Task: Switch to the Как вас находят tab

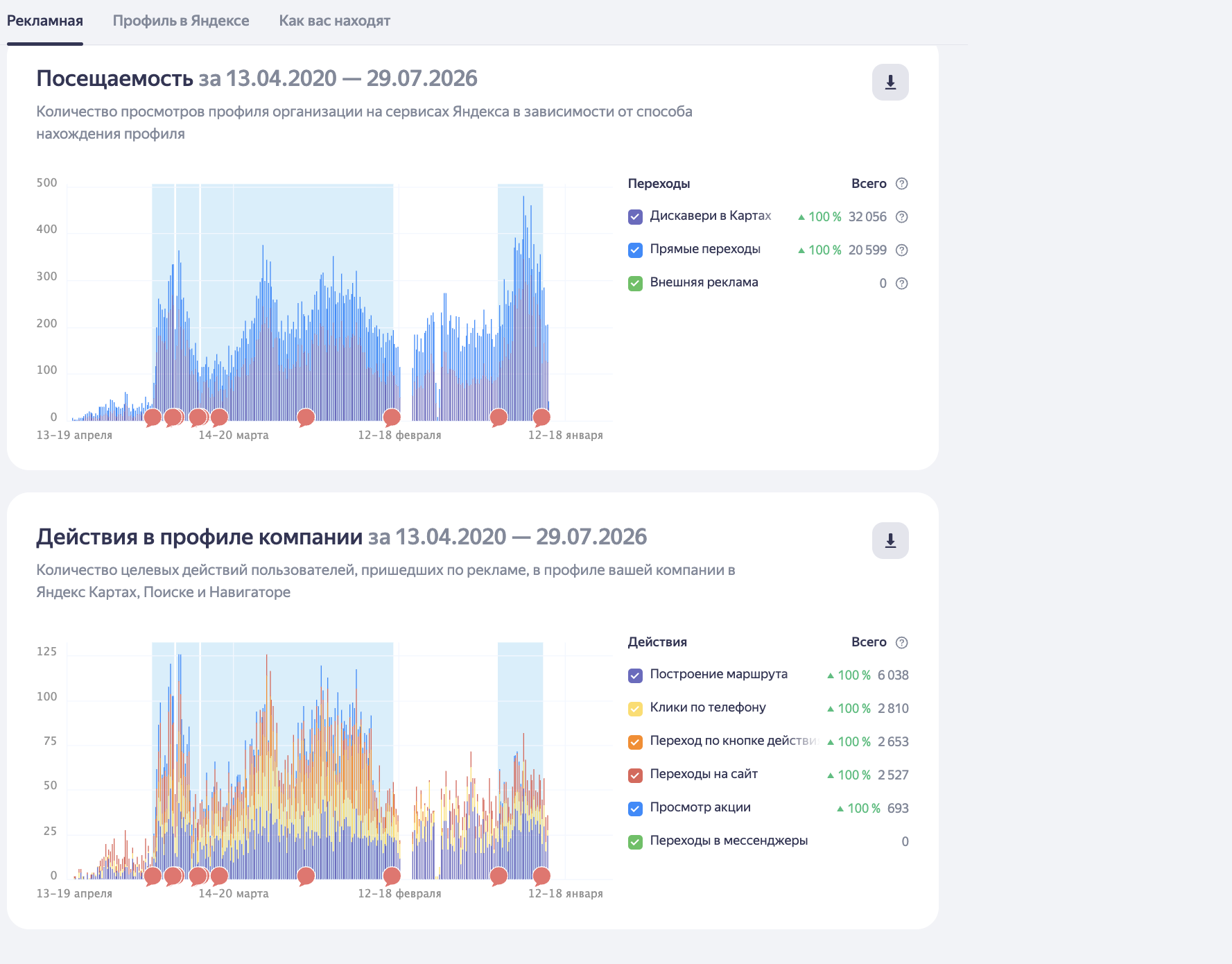Action: click(x=334, y=21)
